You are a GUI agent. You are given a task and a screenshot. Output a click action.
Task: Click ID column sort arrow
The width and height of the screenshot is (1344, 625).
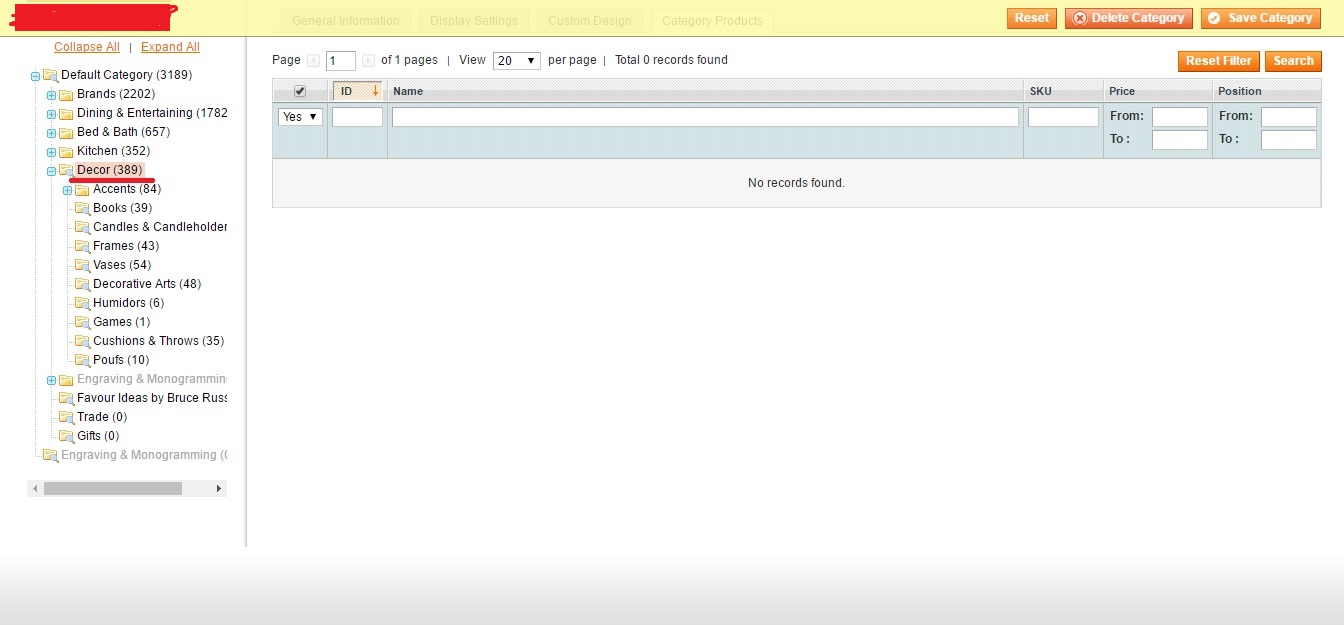pos(375,91)
